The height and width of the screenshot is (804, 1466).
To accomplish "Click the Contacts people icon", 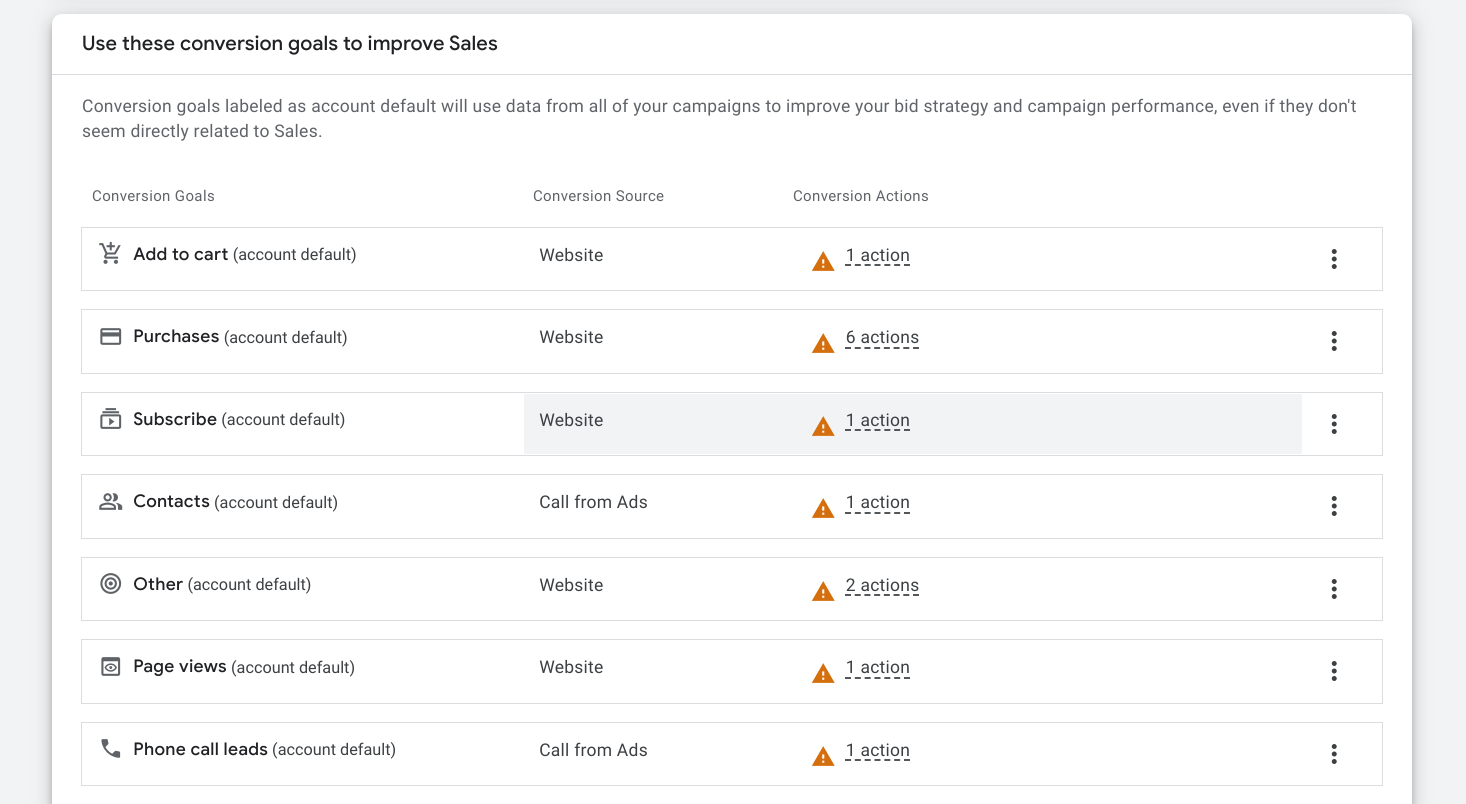I will tap(110, 502).
